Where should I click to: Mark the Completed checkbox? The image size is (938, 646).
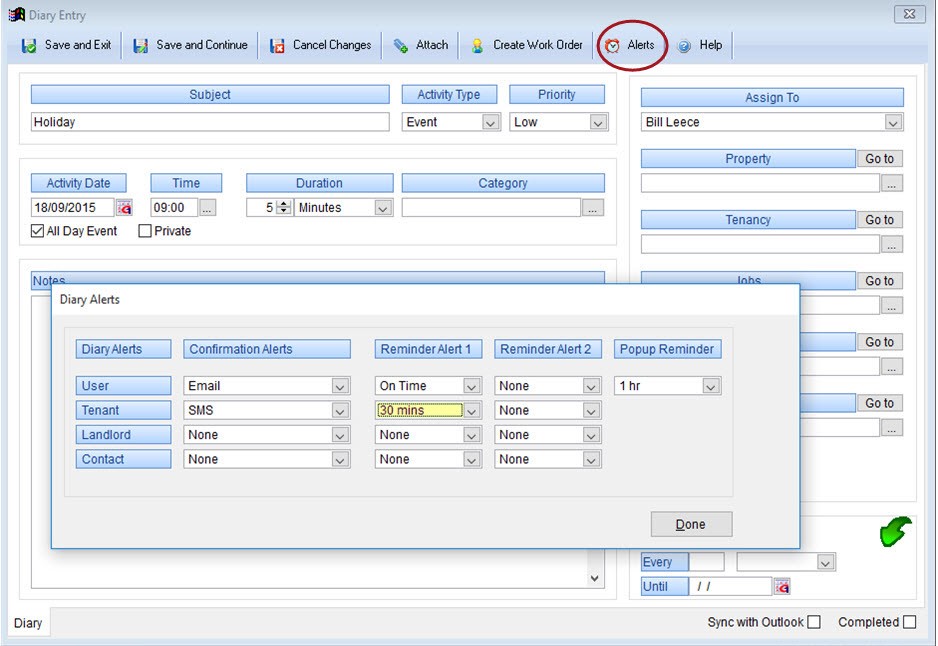pos(909,622)
